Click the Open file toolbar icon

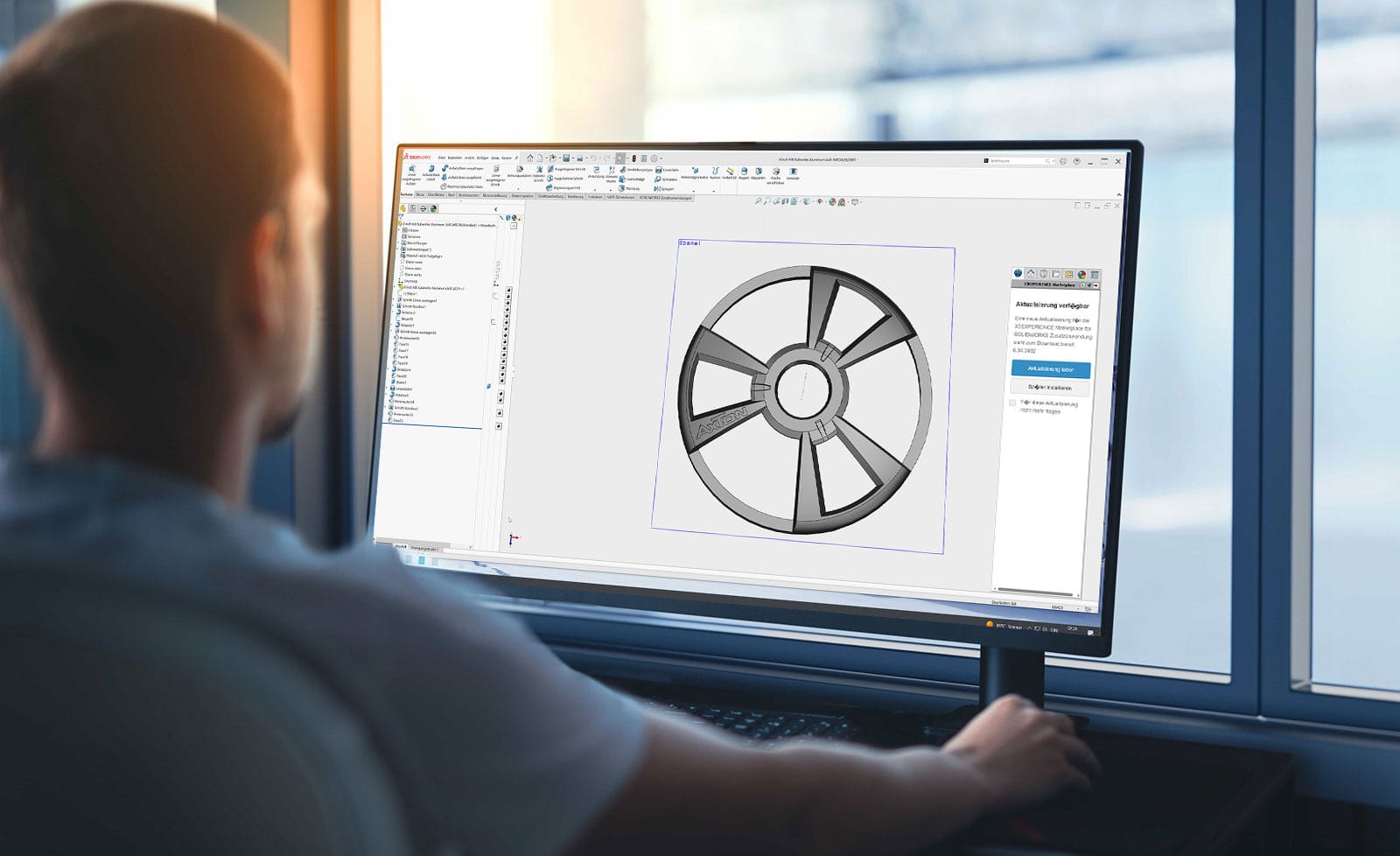tap(553, 158)
